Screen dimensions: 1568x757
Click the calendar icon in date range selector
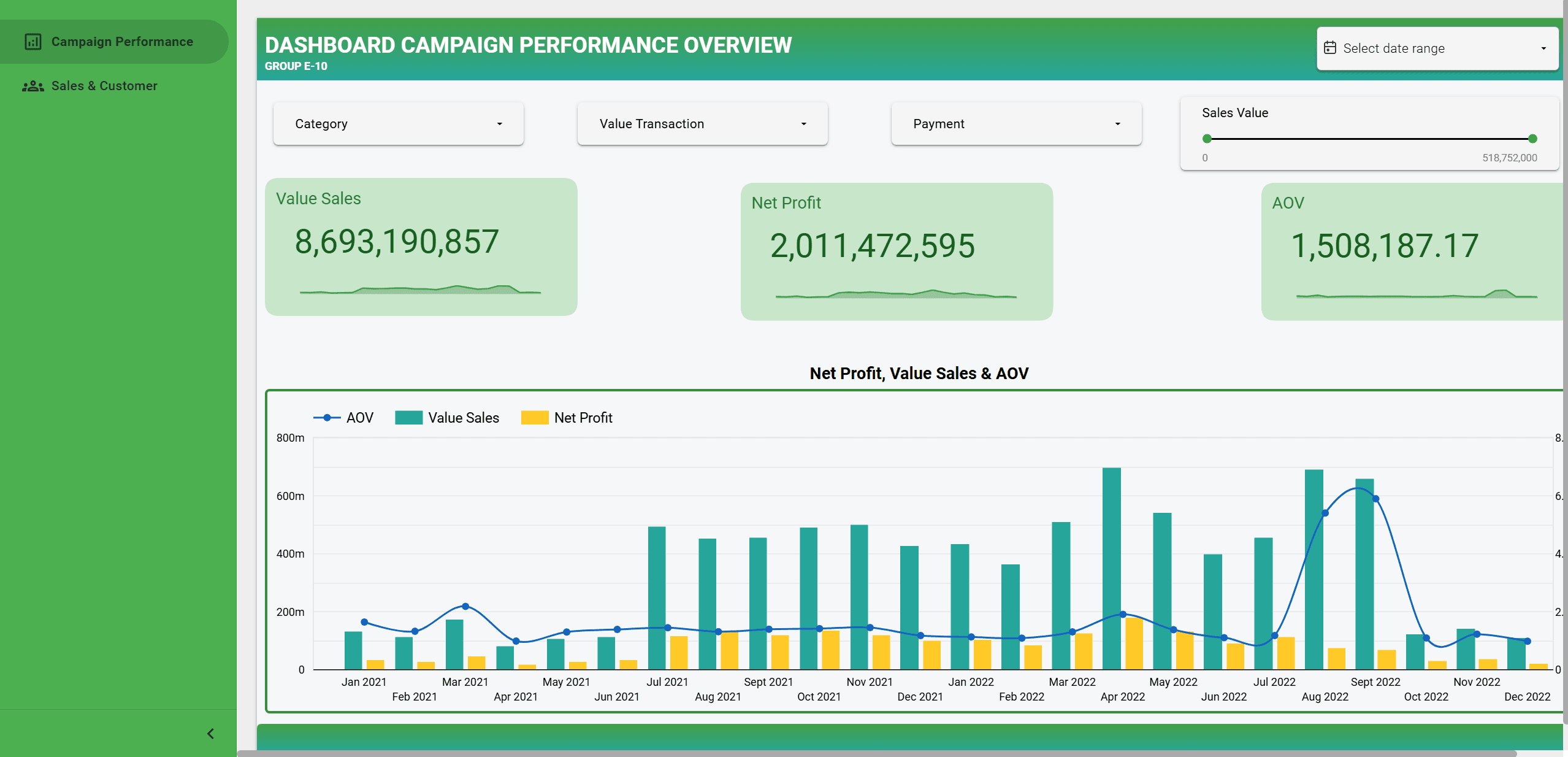(x=1330, y=48)
